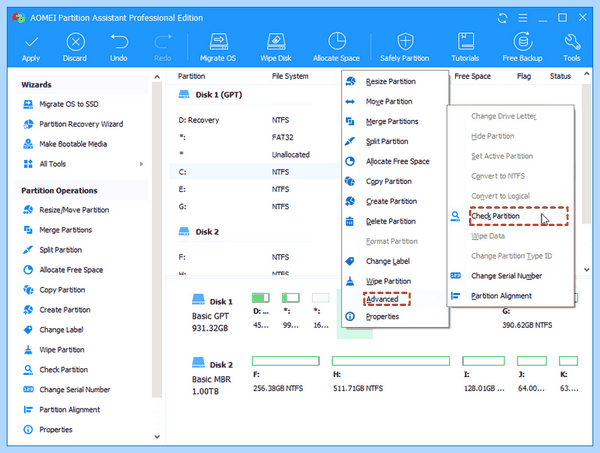600x453 pixels.
Task: Click the Disk 1 (GPT) header
Action: point(210,95)
